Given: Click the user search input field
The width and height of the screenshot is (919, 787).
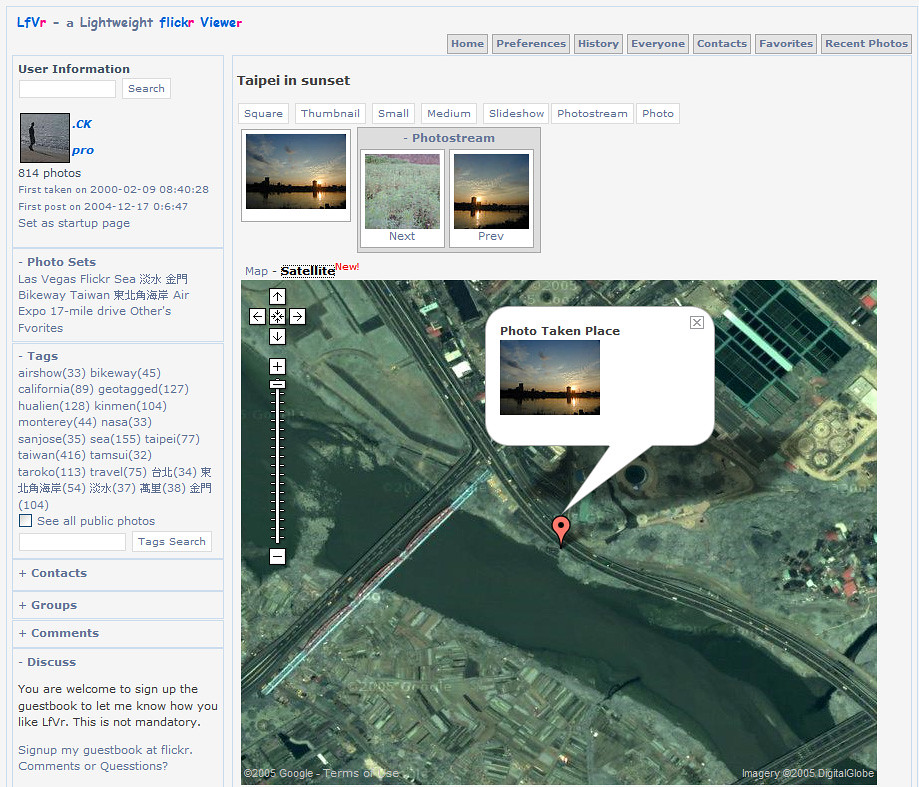Looking at the screenshot, I should click(x=67, y=89).
